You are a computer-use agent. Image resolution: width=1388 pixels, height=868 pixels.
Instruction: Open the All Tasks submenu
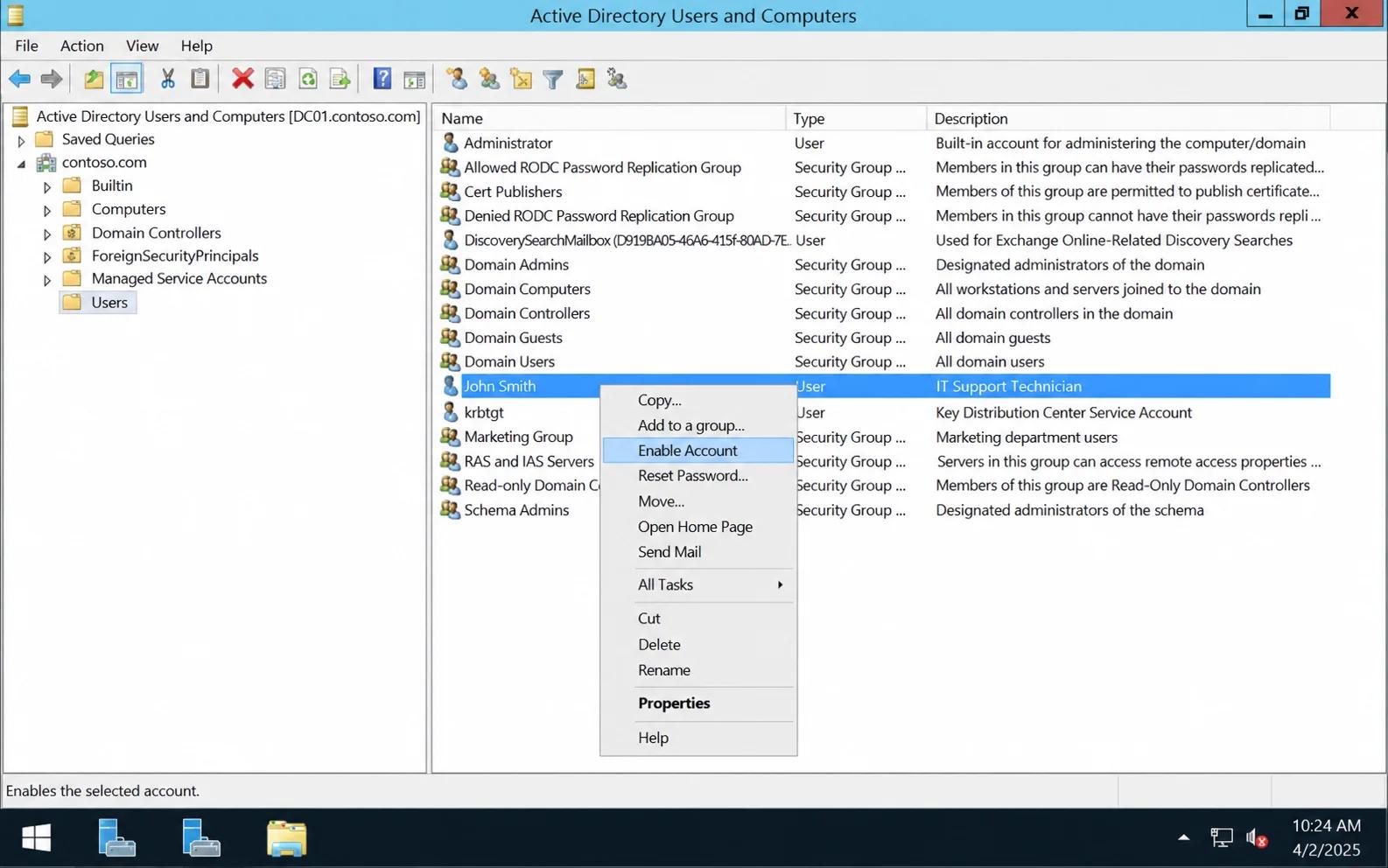[698, 584]
